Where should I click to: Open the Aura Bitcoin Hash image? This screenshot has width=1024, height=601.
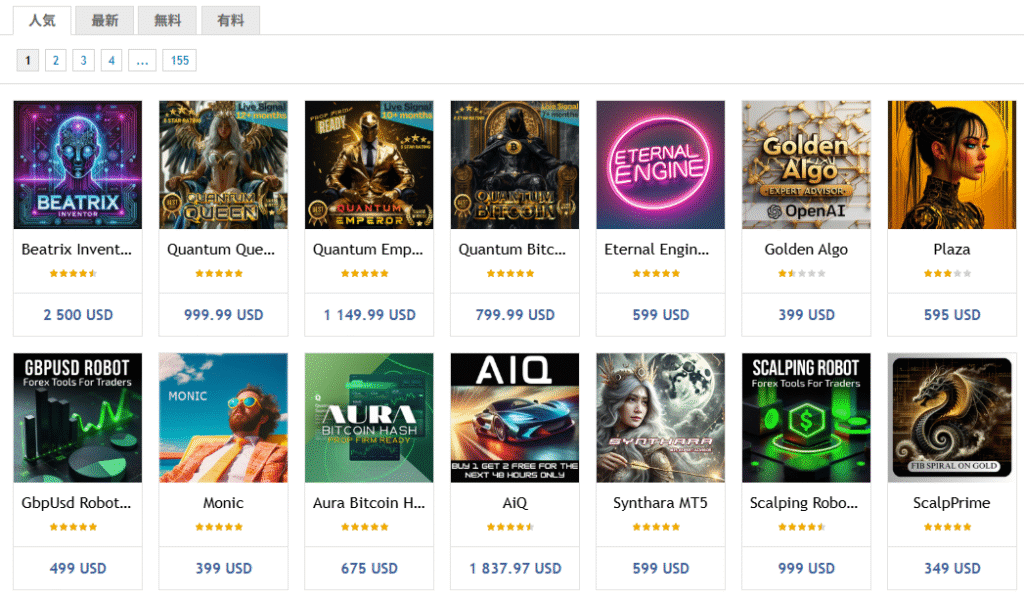369,418
